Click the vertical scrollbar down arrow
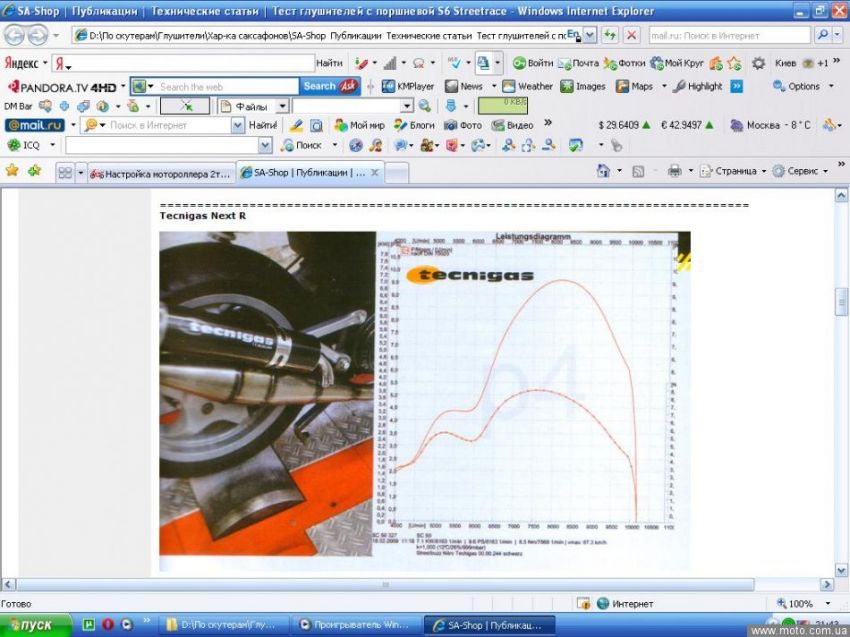The width and height of the screenshot is (850, 637). [841, 570]
